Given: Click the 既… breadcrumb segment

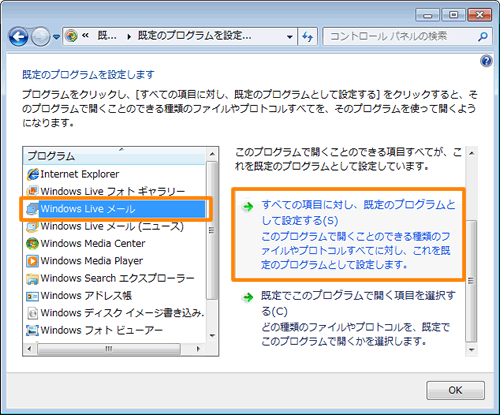Looking at the screenshot, I should click(x=107, y=35).
